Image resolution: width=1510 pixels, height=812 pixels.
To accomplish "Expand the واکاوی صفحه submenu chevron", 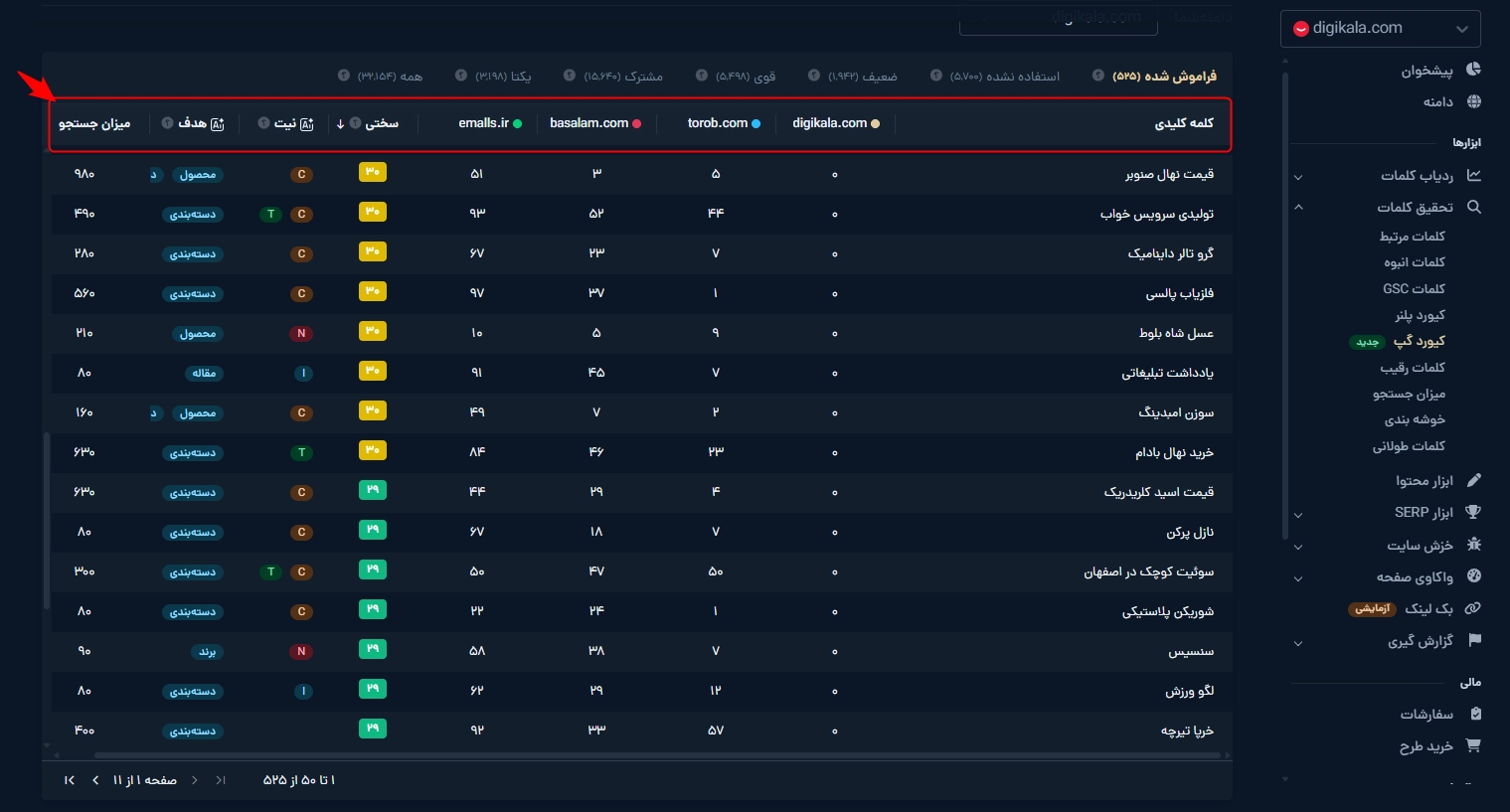I will pyautogui.click(x=1298, y=578).
